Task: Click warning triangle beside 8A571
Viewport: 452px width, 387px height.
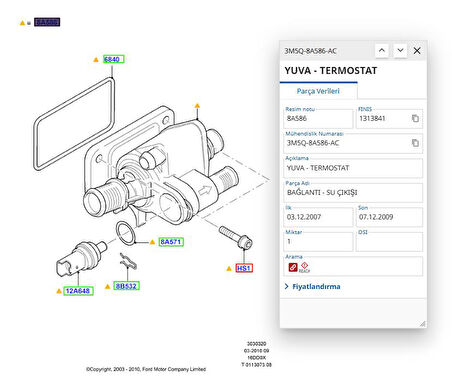Action: [x=152, y=242]
